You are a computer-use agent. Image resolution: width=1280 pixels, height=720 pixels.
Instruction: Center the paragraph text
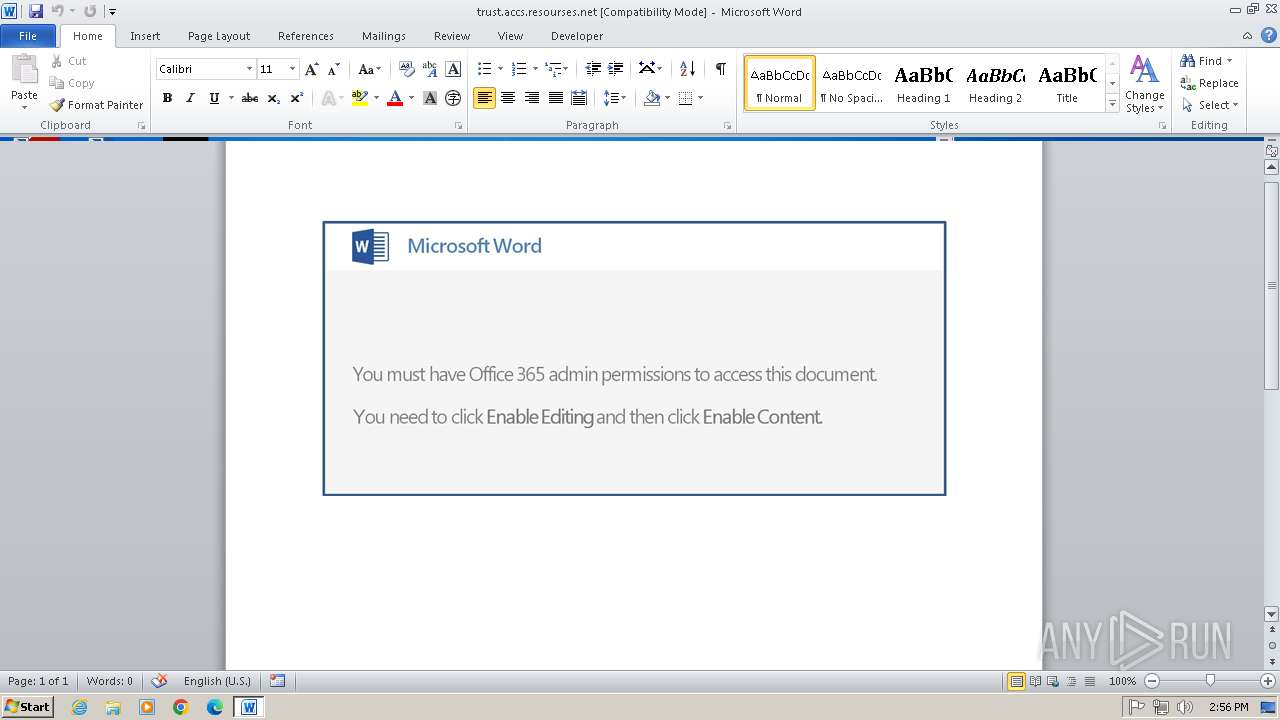508,98
